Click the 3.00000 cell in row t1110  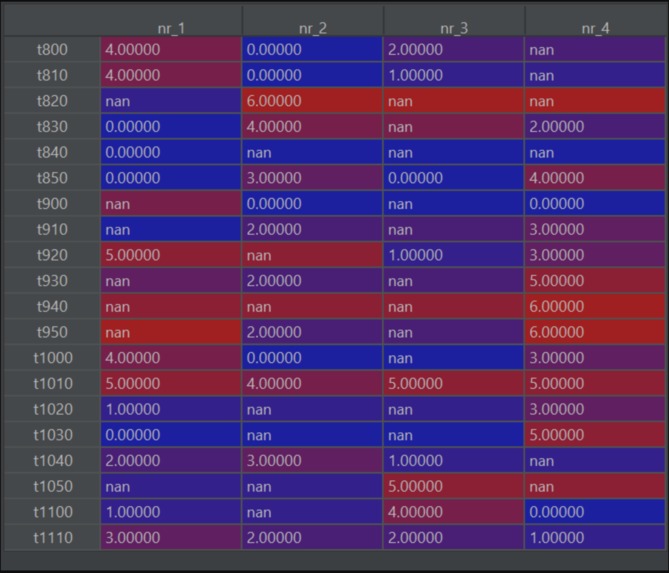click(171, 538)
